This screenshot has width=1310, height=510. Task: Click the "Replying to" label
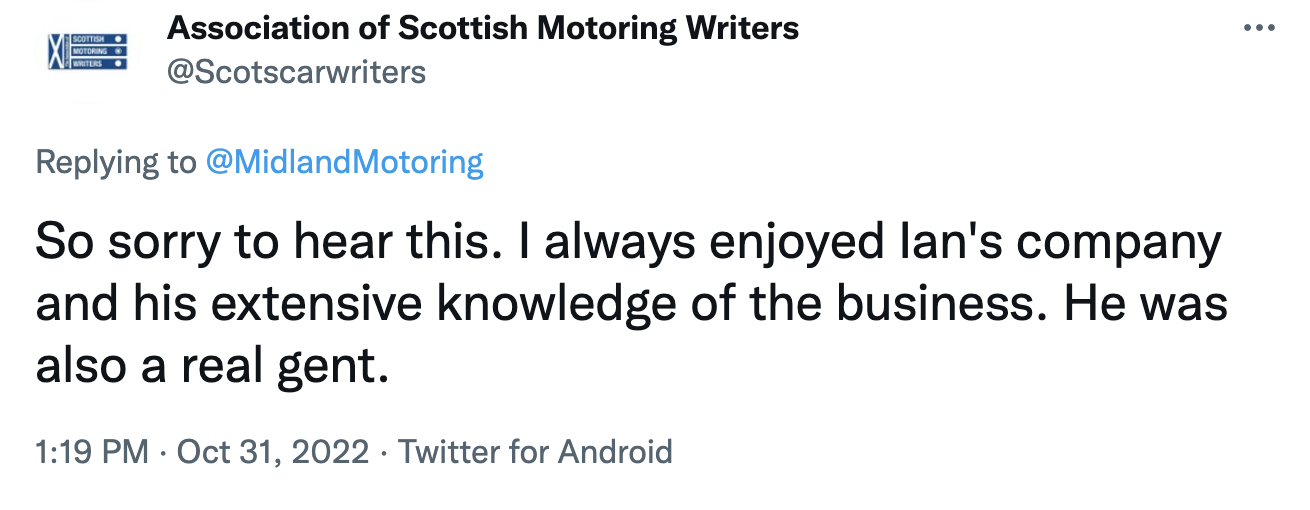tap(116, 162)
